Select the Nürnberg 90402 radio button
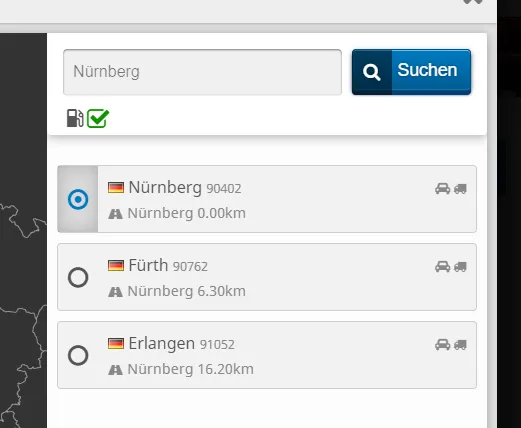The image size is (521, 428). point(78,199)
